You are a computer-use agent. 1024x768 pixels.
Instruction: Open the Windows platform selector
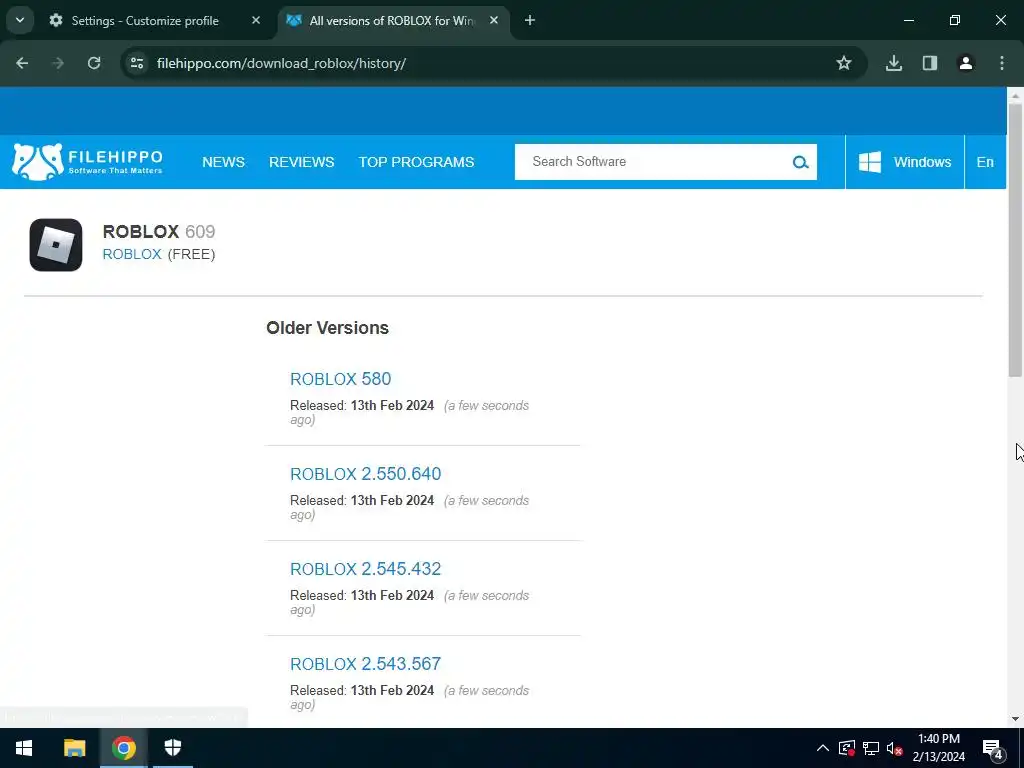pyautogui.click(x=905, y=162)
